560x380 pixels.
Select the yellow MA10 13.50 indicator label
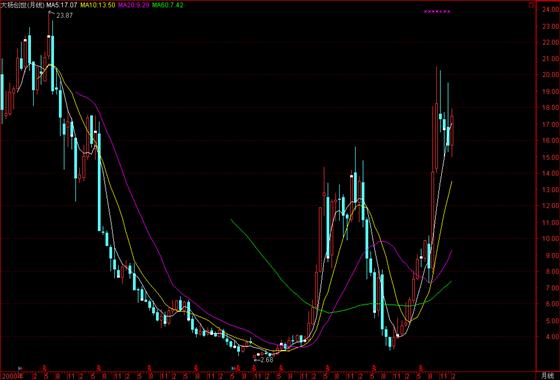98,5
